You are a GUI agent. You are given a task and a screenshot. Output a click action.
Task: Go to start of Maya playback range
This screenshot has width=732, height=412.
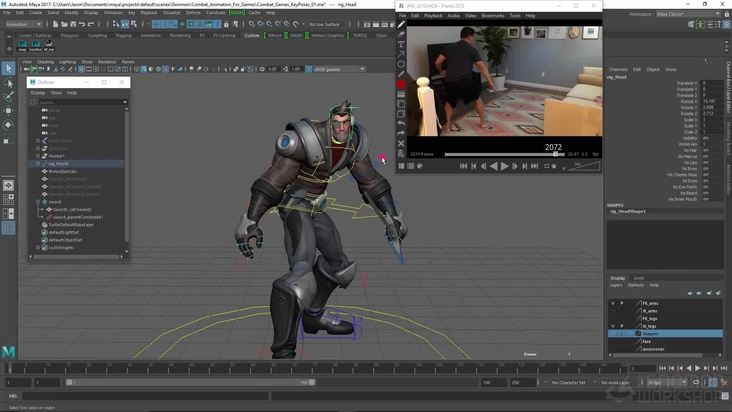(662, 369)
